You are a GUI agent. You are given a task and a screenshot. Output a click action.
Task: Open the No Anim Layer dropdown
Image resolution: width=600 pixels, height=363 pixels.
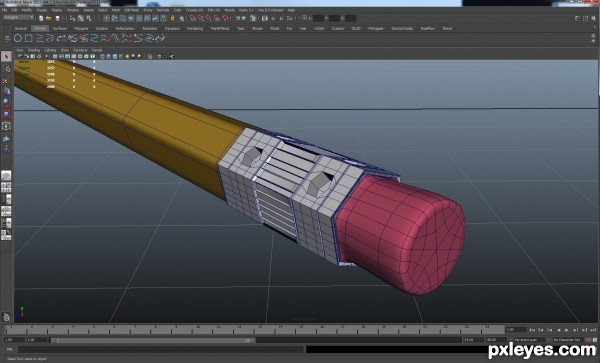click(x=529, y=340)
